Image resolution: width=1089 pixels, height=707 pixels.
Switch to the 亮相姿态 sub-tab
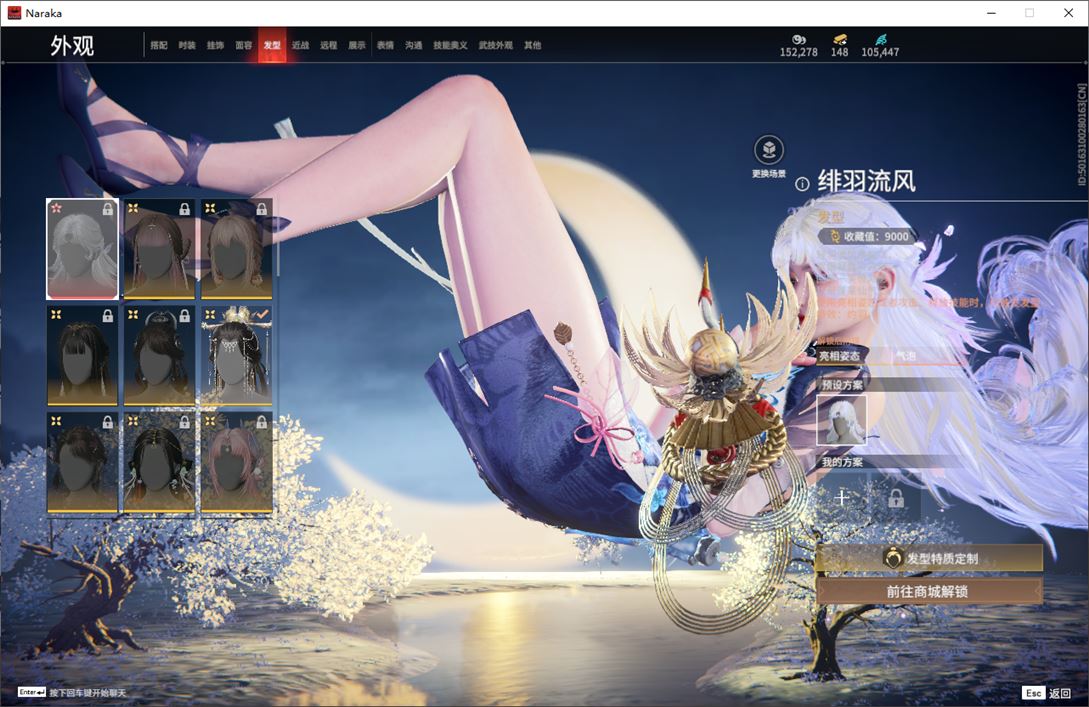tap(839, 356)
